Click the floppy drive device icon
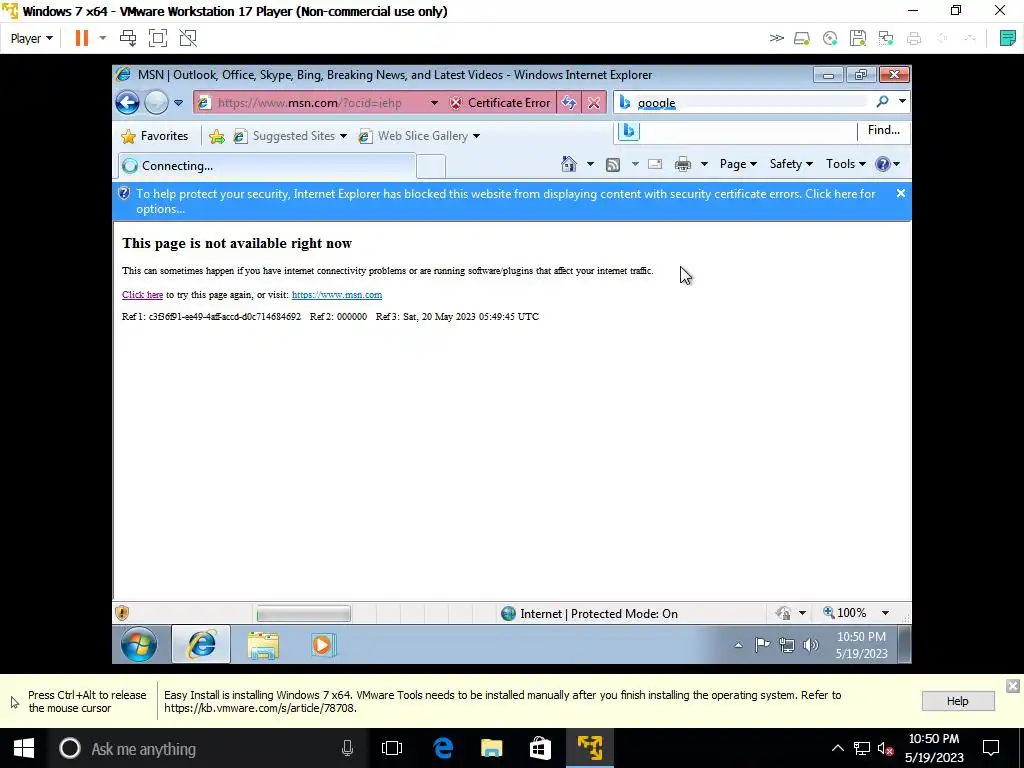Screen dimensions: 1024x768 (858, 38)
